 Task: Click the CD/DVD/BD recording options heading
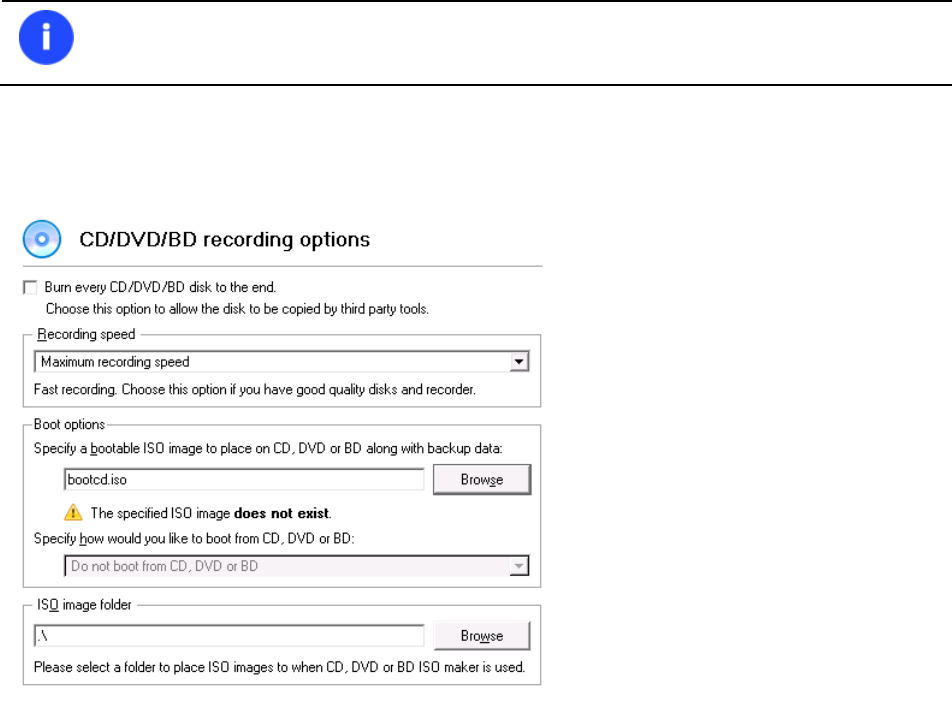(x=225, y=239)
